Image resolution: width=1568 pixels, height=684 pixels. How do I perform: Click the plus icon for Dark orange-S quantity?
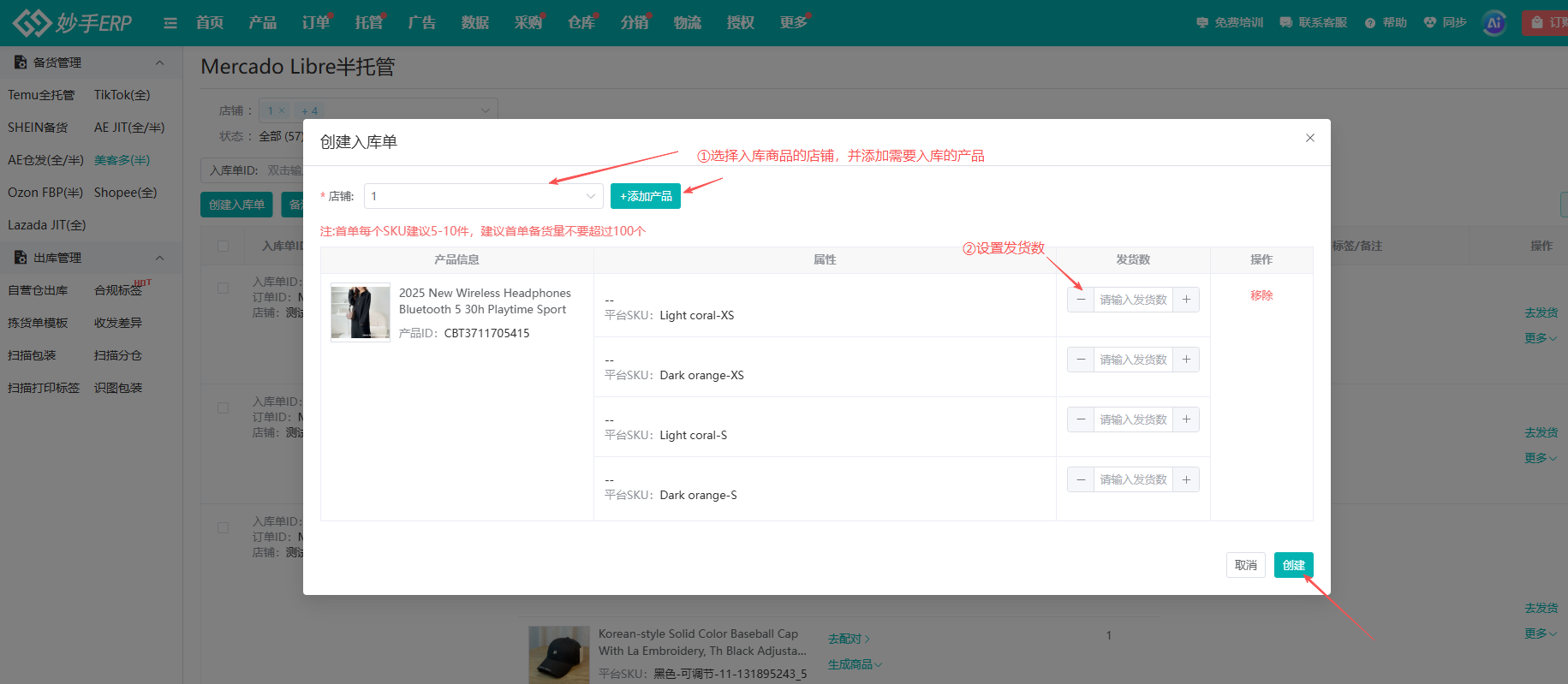click(x=1186, y=479)
